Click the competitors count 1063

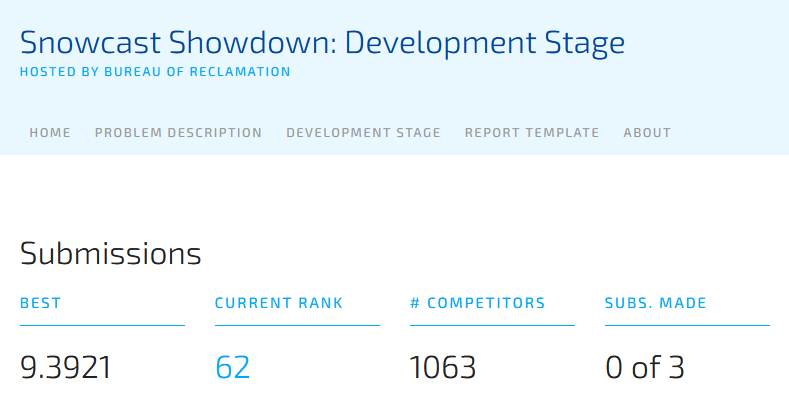pyautogui.click(x=443, y=367)
